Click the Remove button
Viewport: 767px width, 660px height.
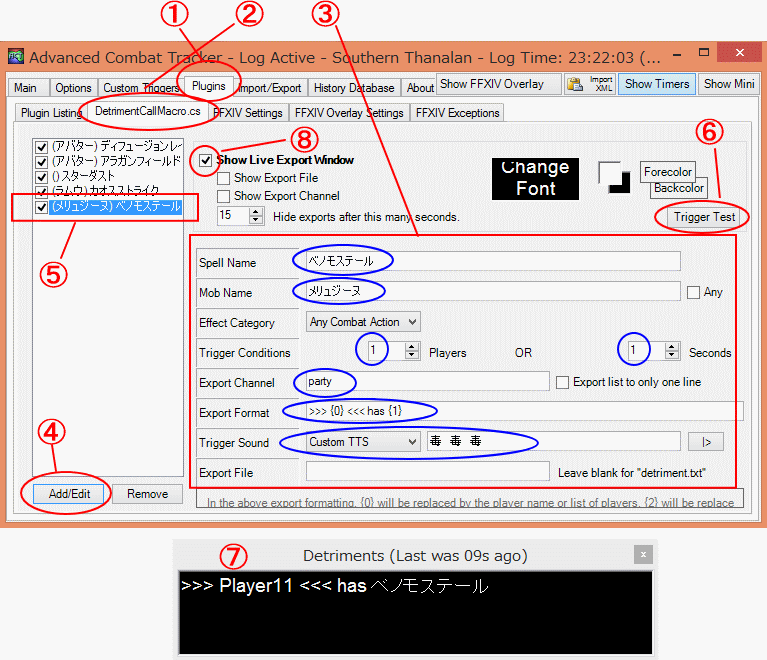[x=147, y=494]
